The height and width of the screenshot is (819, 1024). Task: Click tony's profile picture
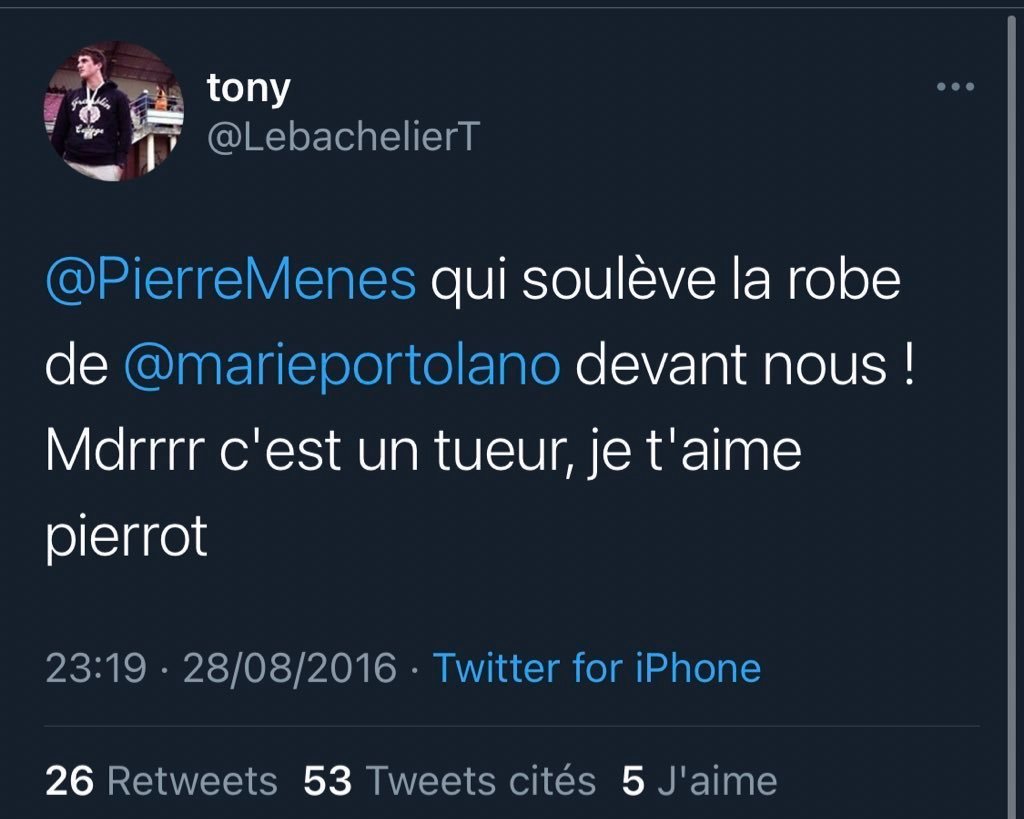(x=113, y=111)
